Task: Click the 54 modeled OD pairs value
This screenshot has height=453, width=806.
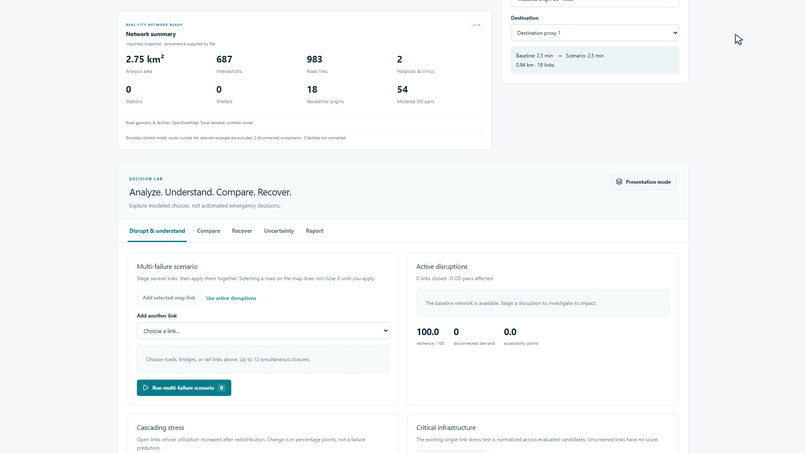Action: pos(402,89)
